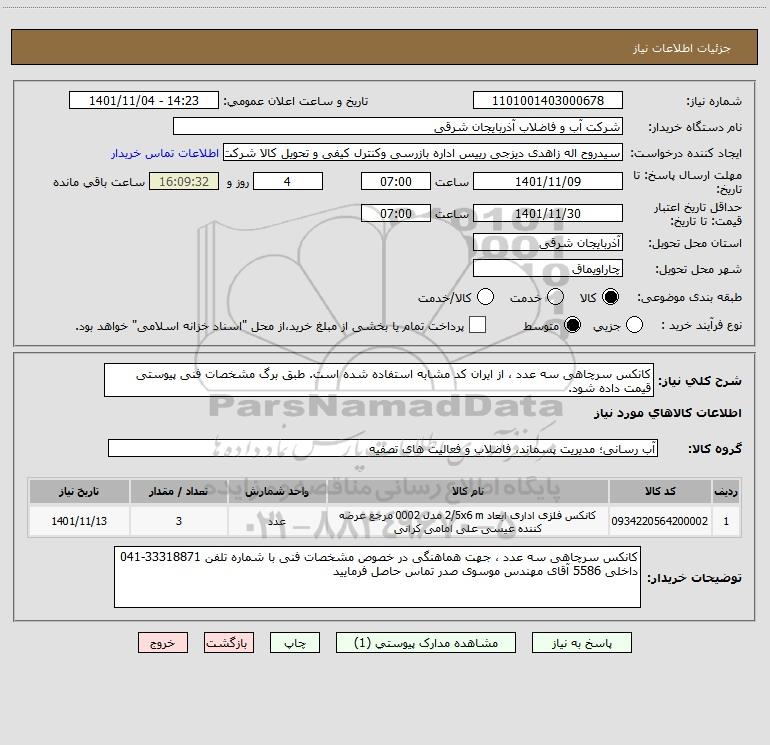Click the quantity cell showing 3
Screen dimensions: 770x745
pyautogui.click(x=179, y=521)
